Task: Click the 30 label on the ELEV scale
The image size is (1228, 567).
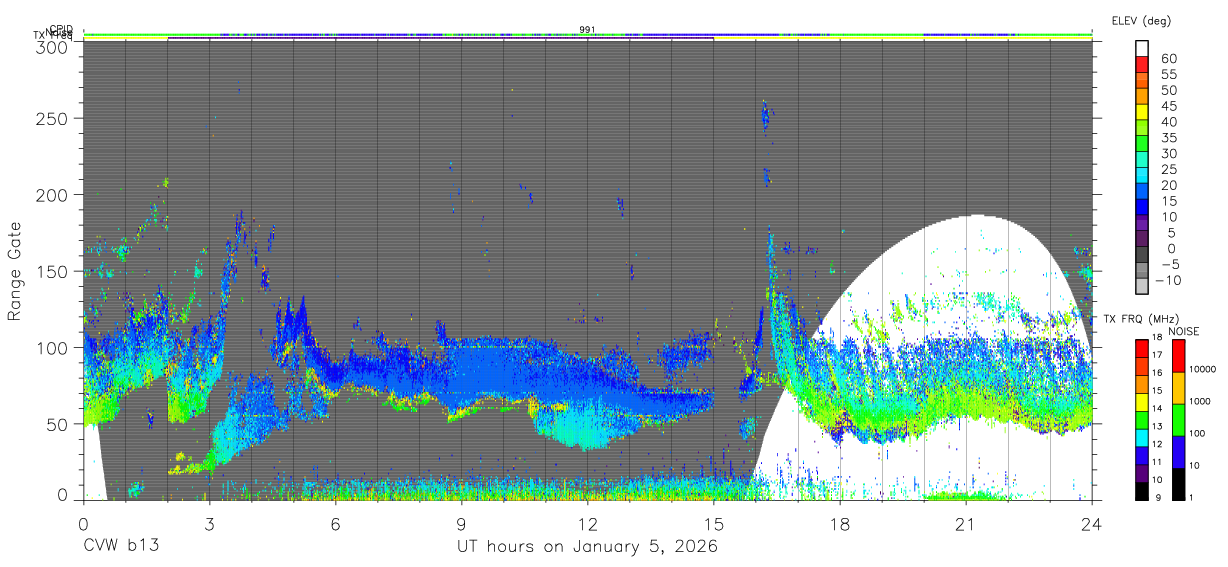Action: (1168, 153)
